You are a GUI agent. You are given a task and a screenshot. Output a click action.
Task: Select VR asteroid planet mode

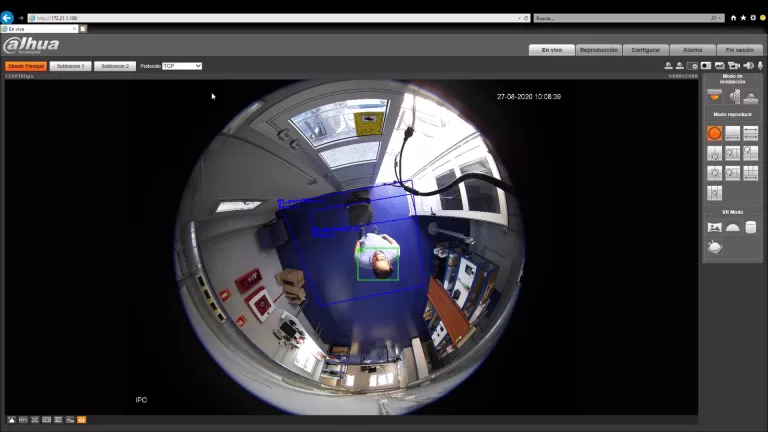click(x=715, y=247)
